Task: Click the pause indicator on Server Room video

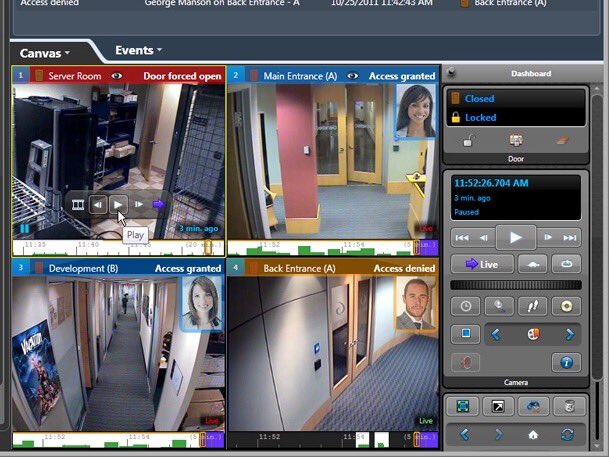Action: pyautogui.click(x=24, y=229)
